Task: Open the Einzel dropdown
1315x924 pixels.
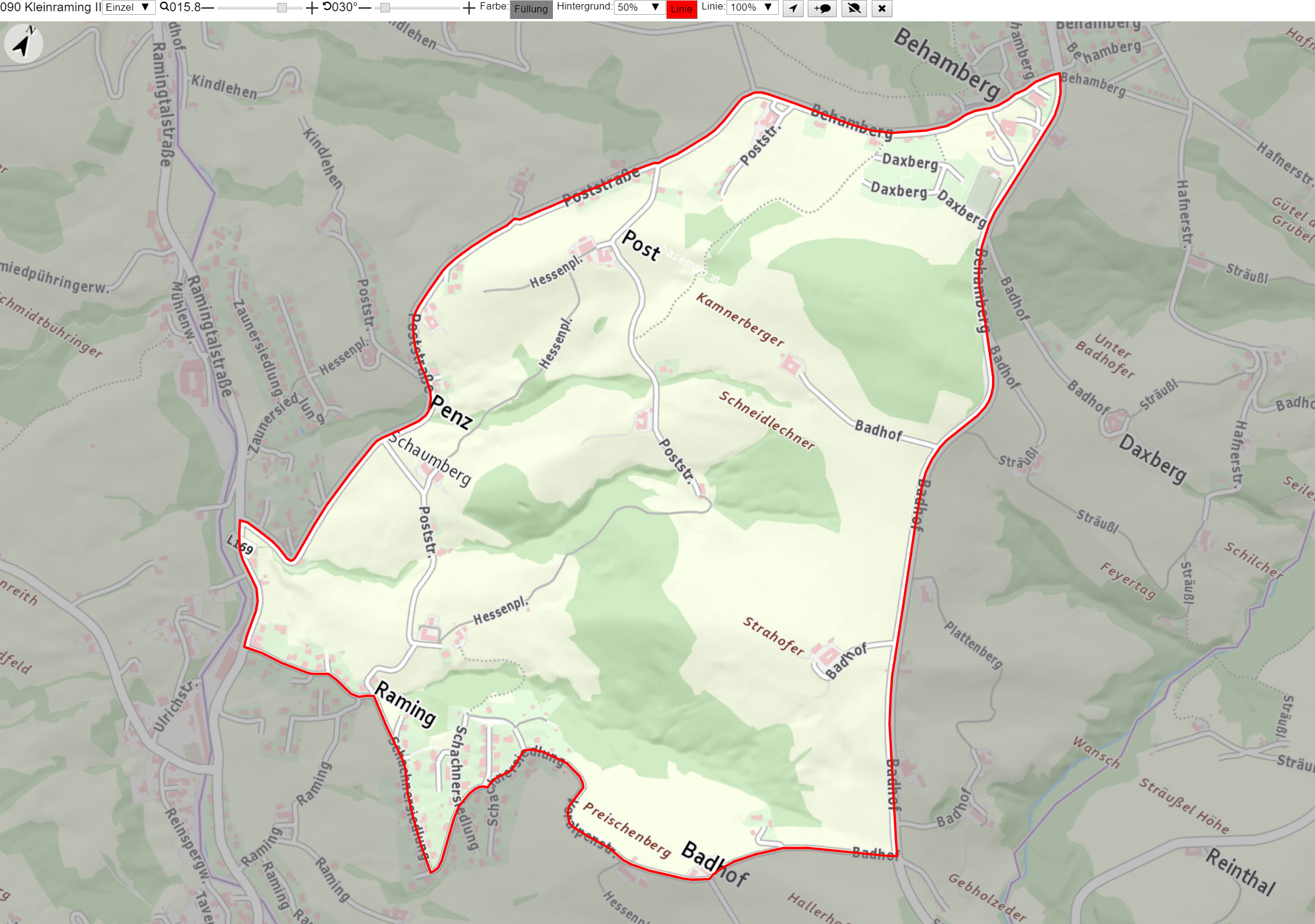Action: (x=129, y=7)
